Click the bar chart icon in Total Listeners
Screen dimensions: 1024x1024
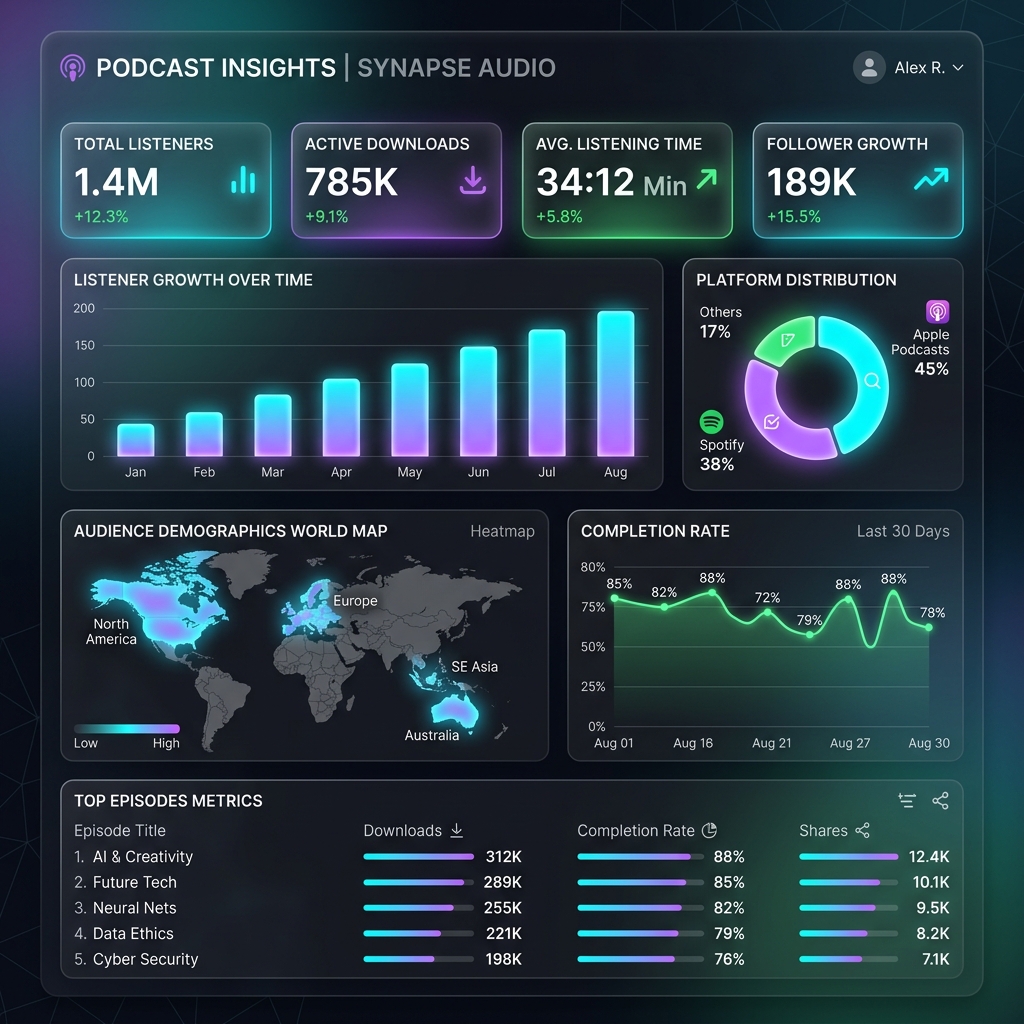pyautogui.click(x=243, y=180)
